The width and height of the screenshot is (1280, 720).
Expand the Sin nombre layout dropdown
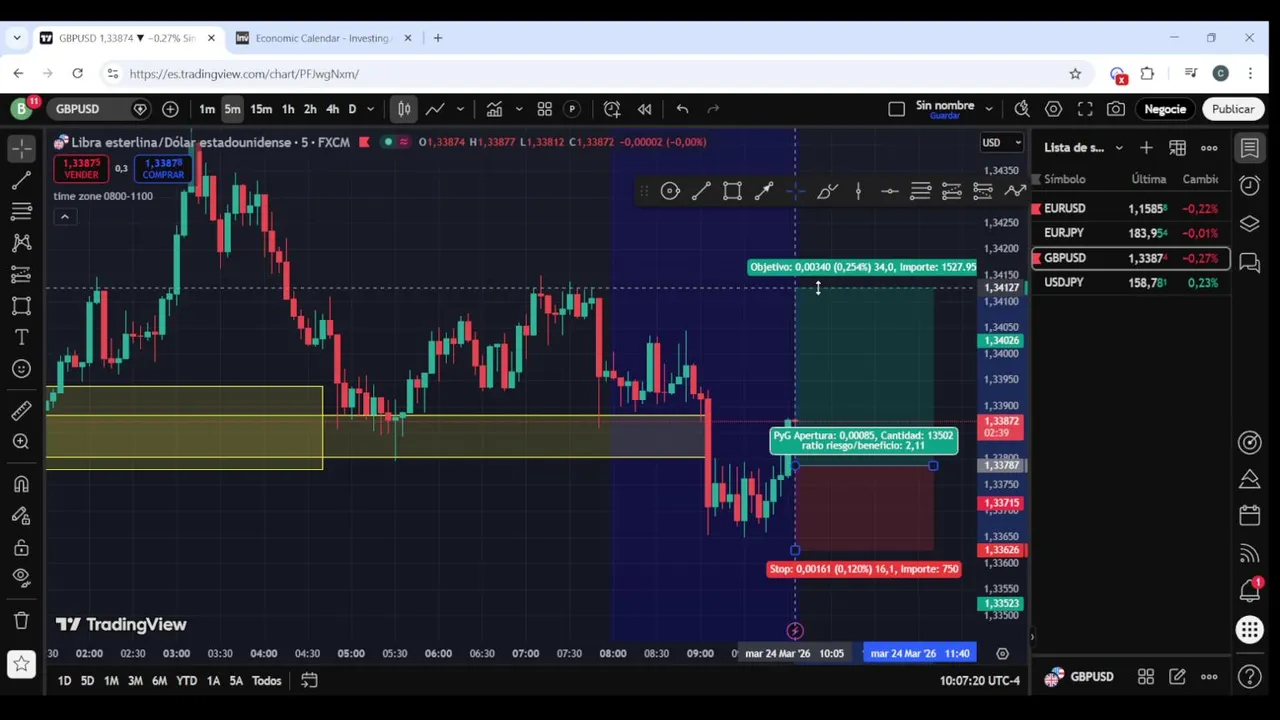[989, 109]
